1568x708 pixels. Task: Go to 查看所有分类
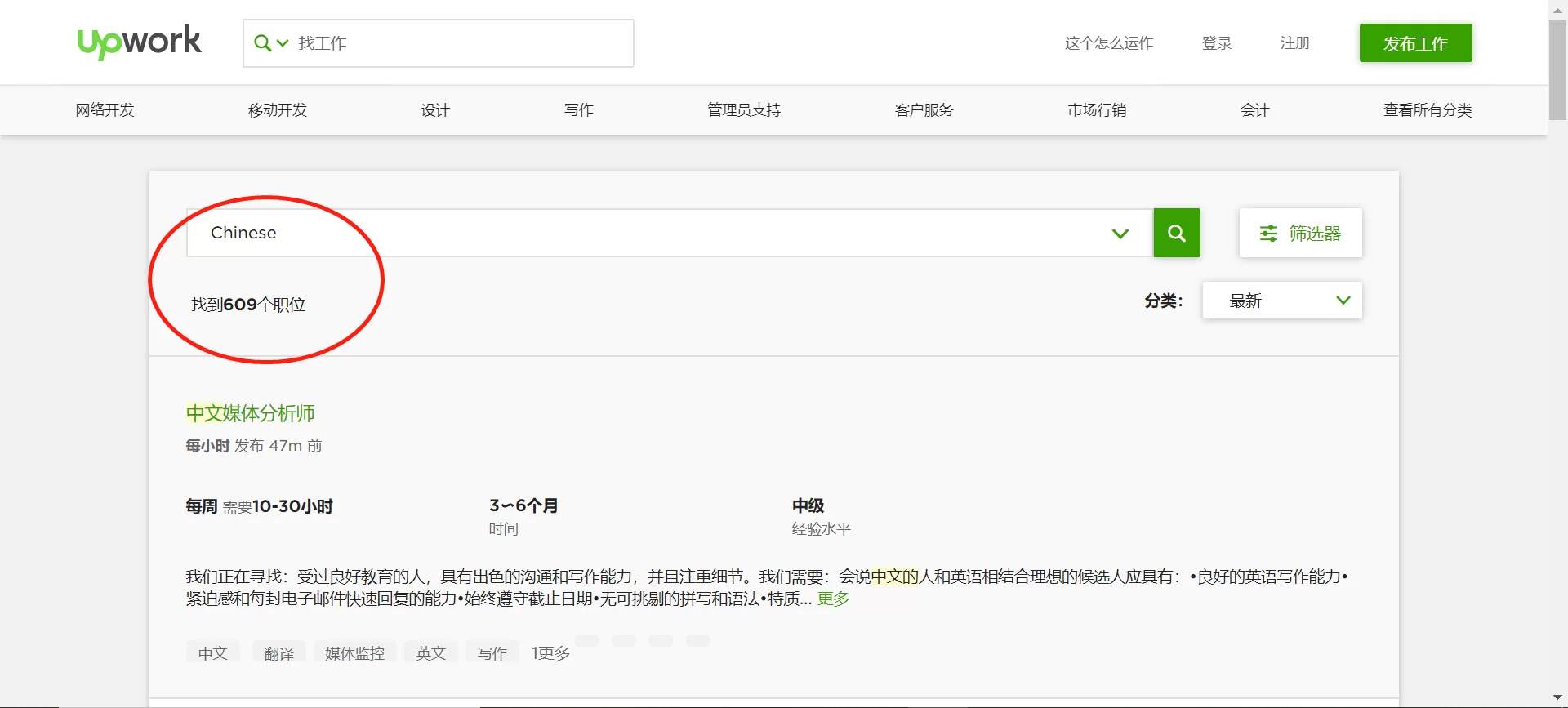pyautogui.click(x=1427, y=110)
